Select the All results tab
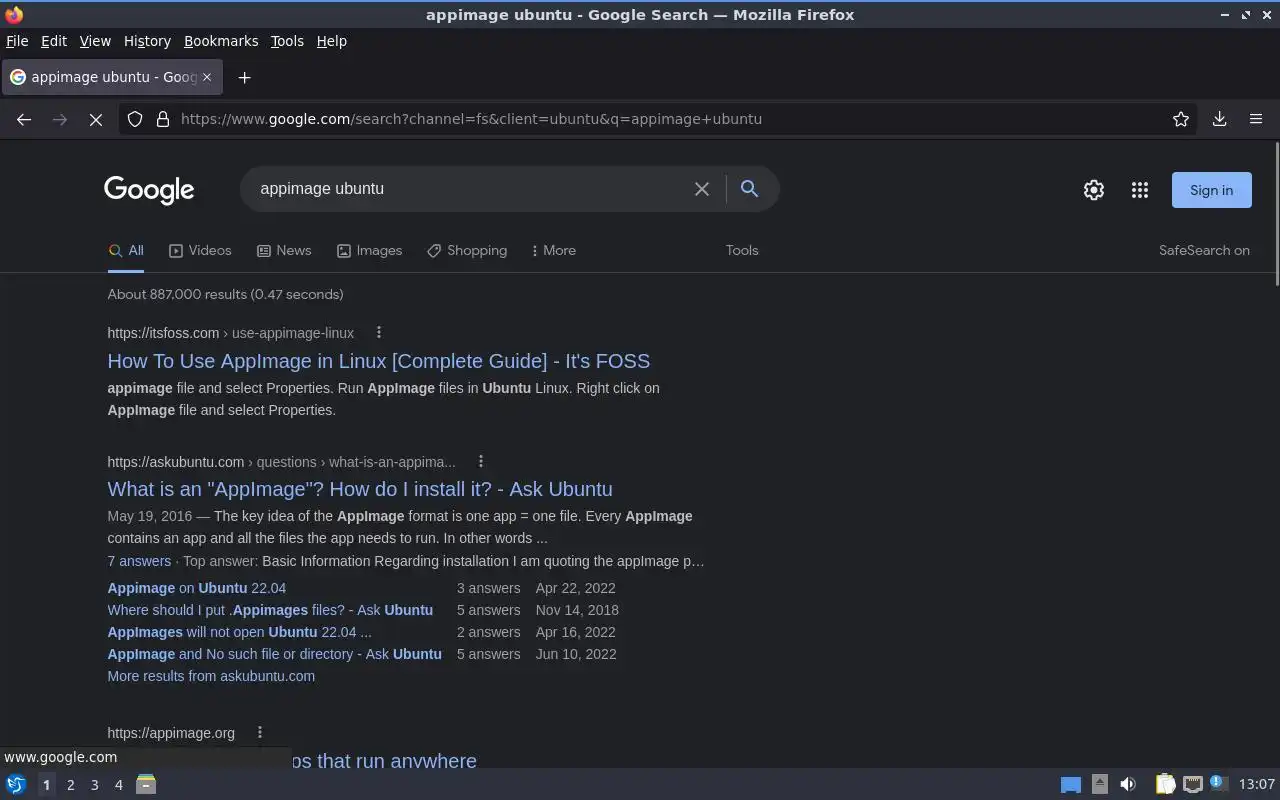This screenshot has width=1280, height=800. click(x=126, y=250)
